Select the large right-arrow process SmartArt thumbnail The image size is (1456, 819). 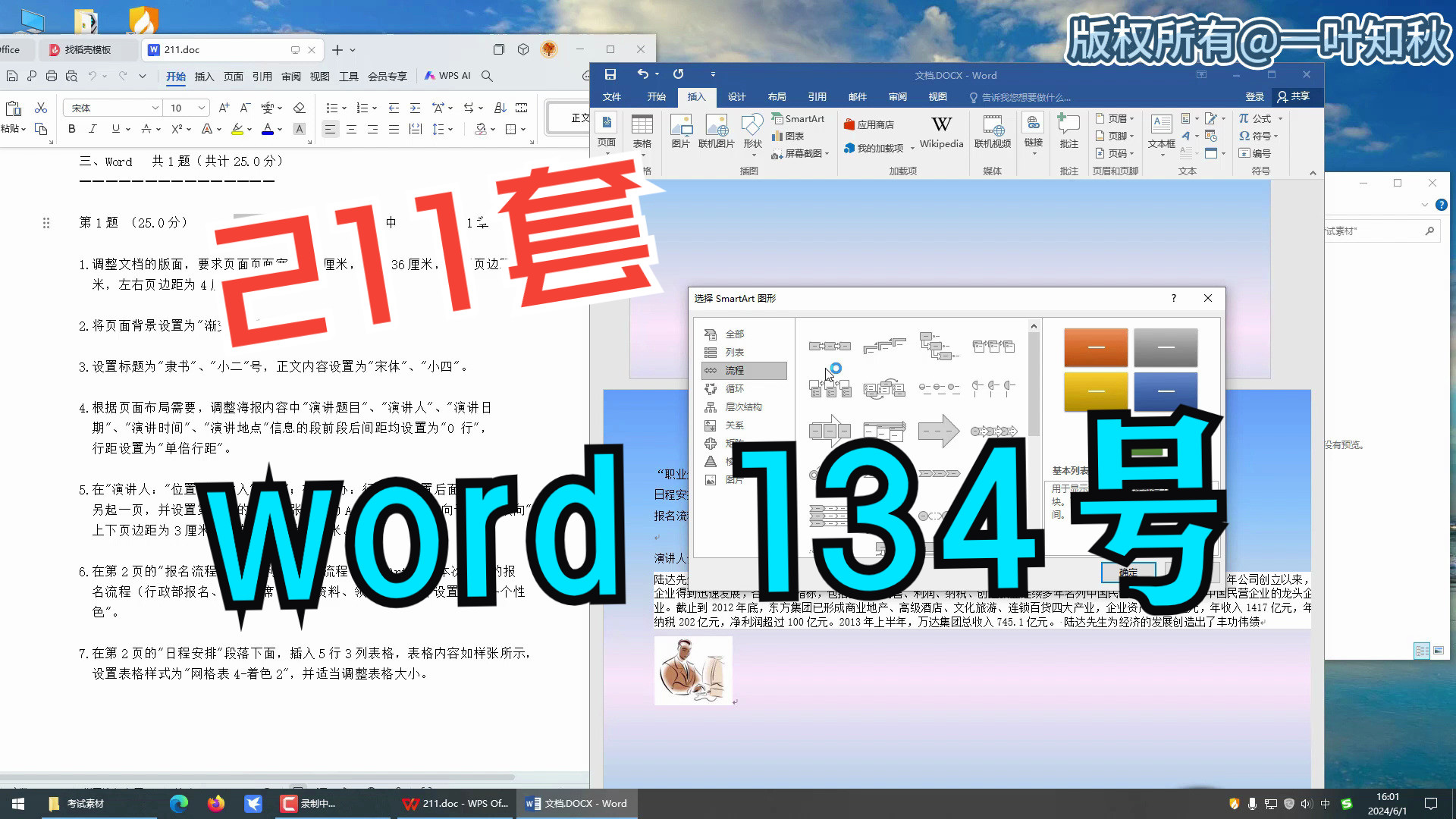939,431
